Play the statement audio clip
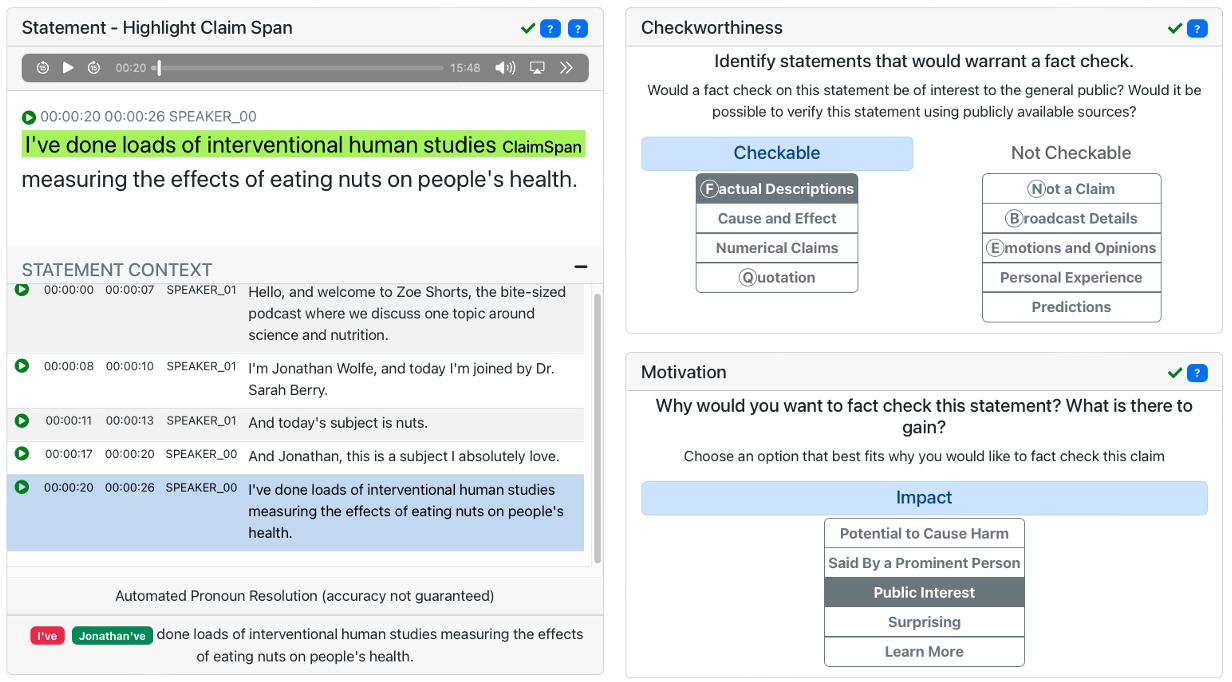1232x682 pixels. [68, 67]
